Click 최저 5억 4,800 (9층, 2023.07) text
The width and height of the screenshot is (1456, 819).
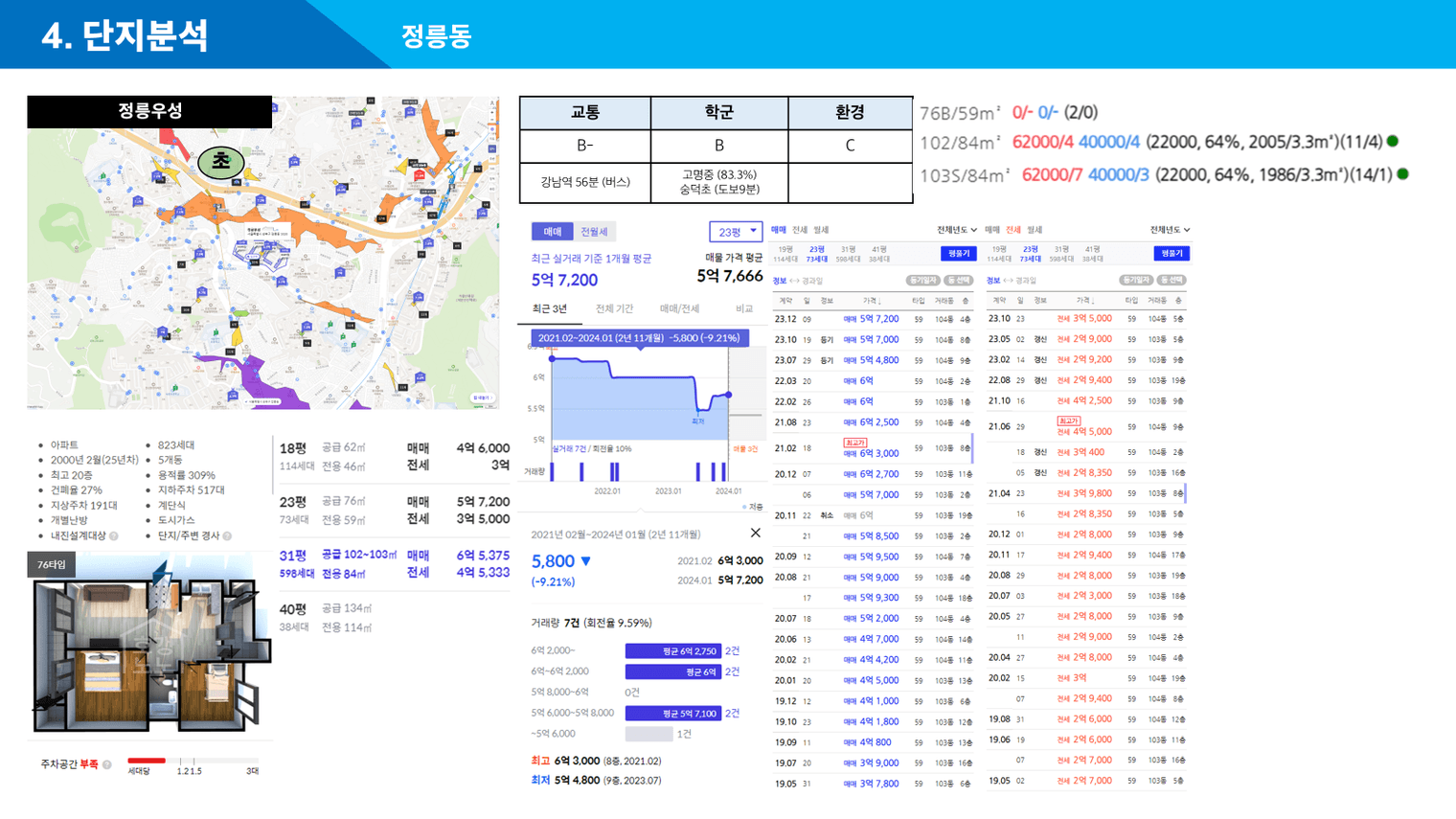click(x=596, y=781)
